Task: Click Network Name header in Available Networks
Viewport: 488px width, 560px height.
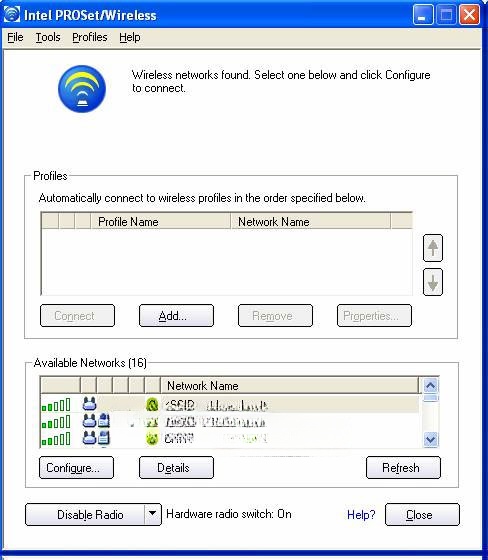Action: point(289,386)
